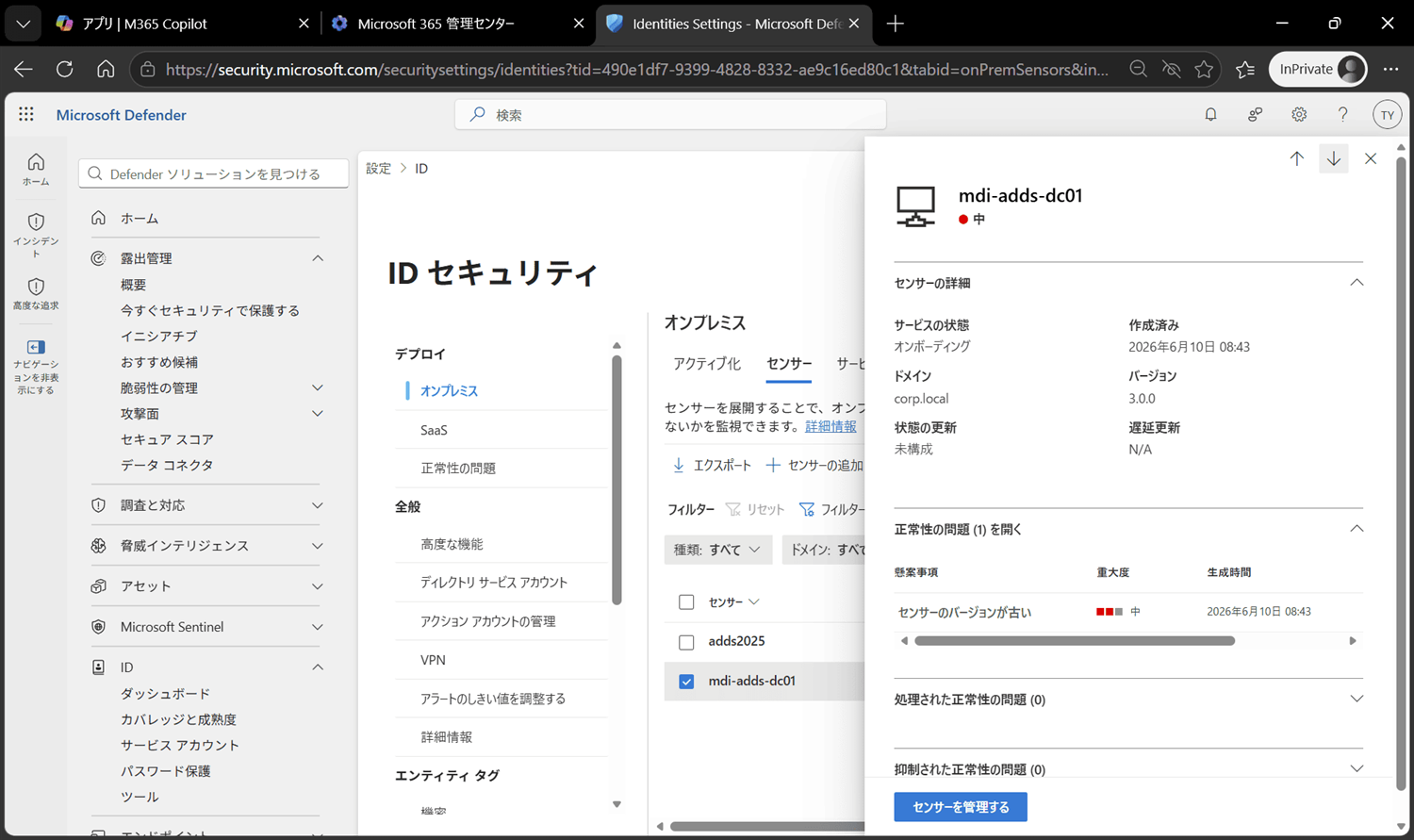Screen dimensions: 1414x840
Task: Click the browser refresh icon
Action: pos(64,69)
